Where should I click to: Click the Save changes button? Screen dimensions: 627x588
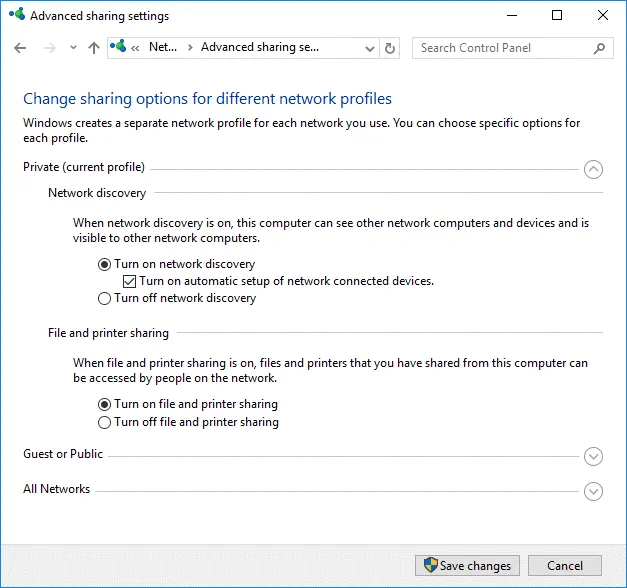pyautogui.click(x=468, y=566)
